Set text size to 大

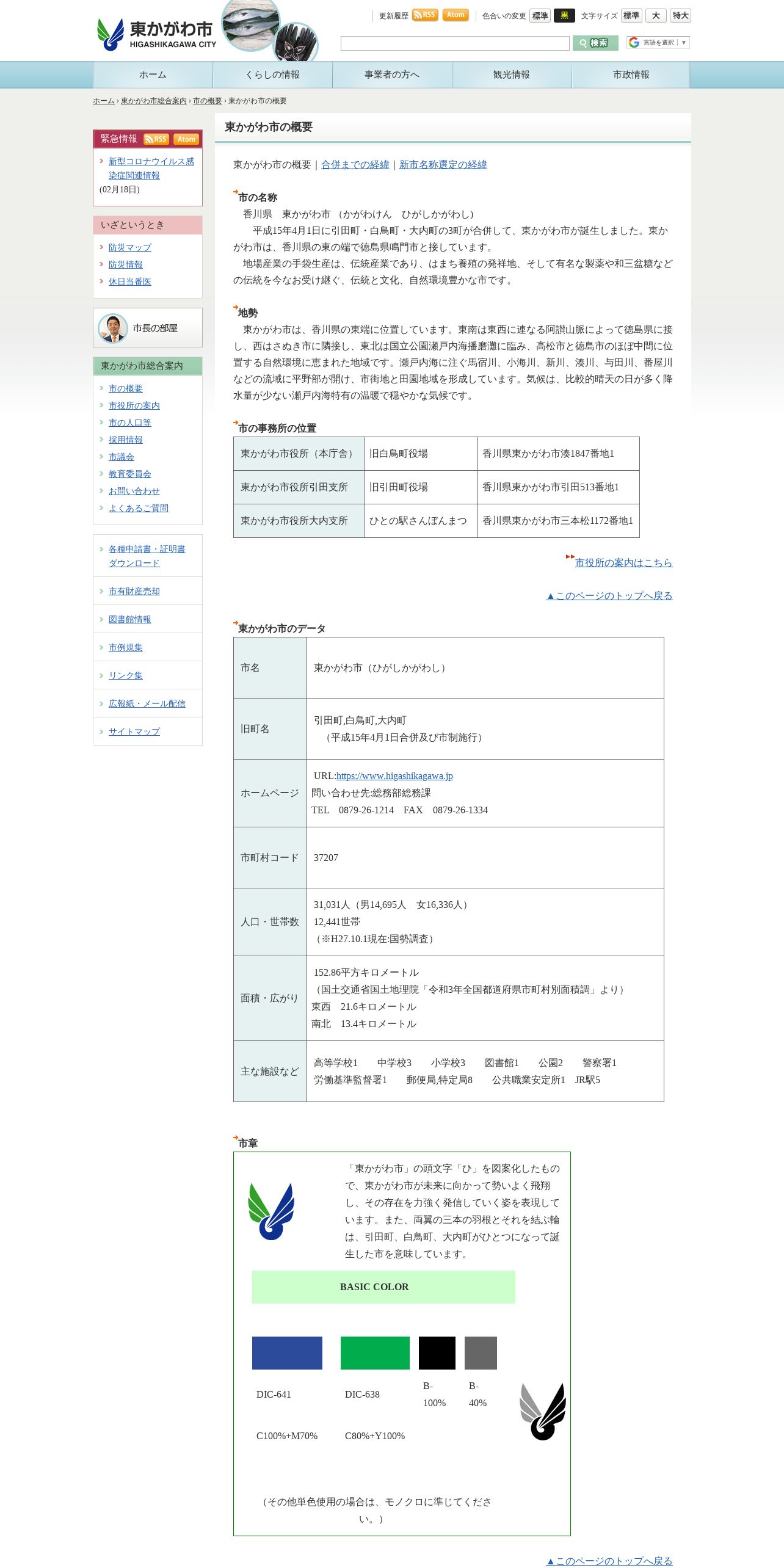(656, 16)
